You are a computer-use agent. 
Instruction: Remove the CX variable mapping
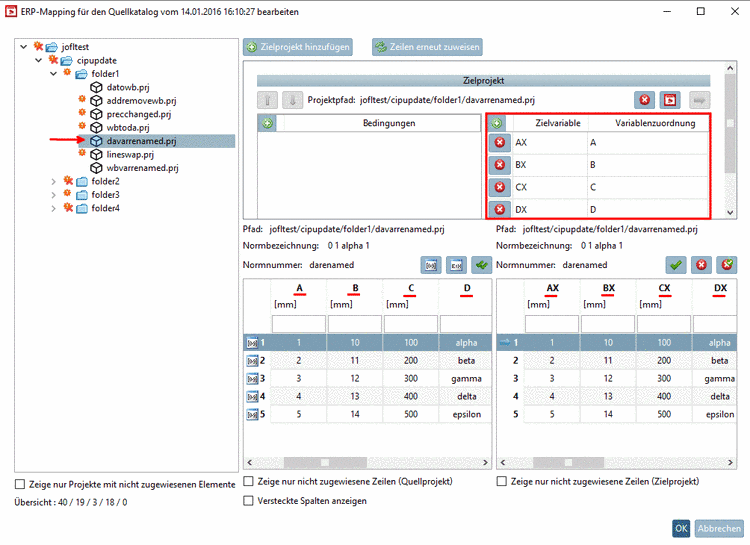point(500,187)
